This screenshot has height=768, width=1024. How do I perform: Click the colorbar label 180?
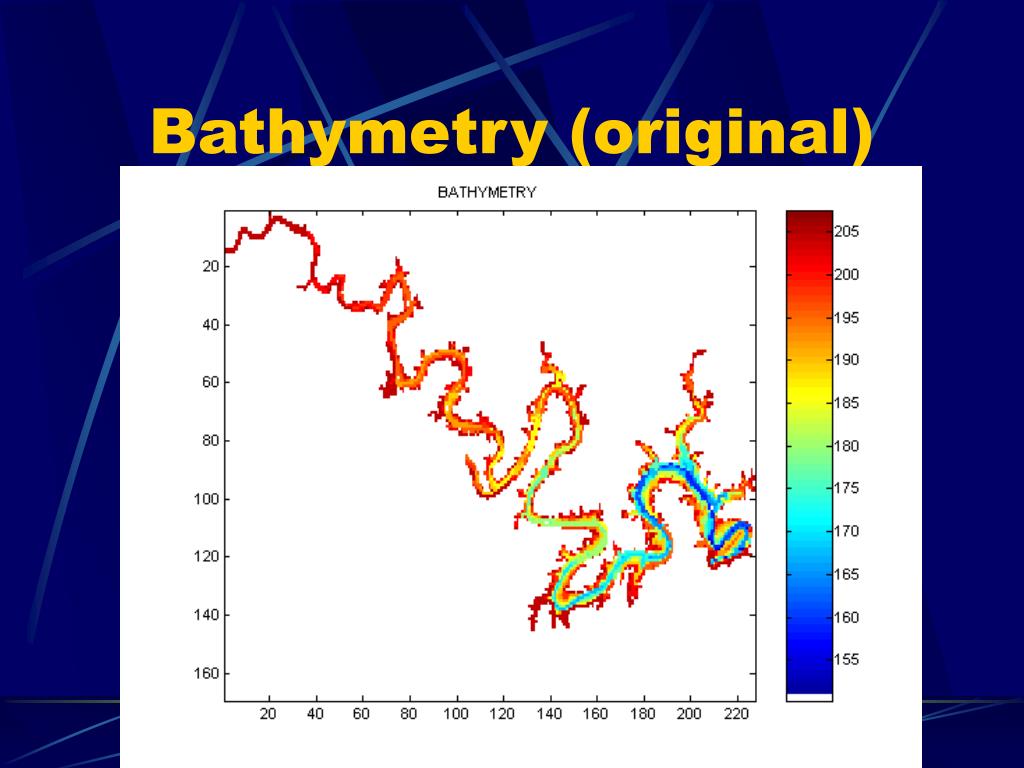coord(847,446)
